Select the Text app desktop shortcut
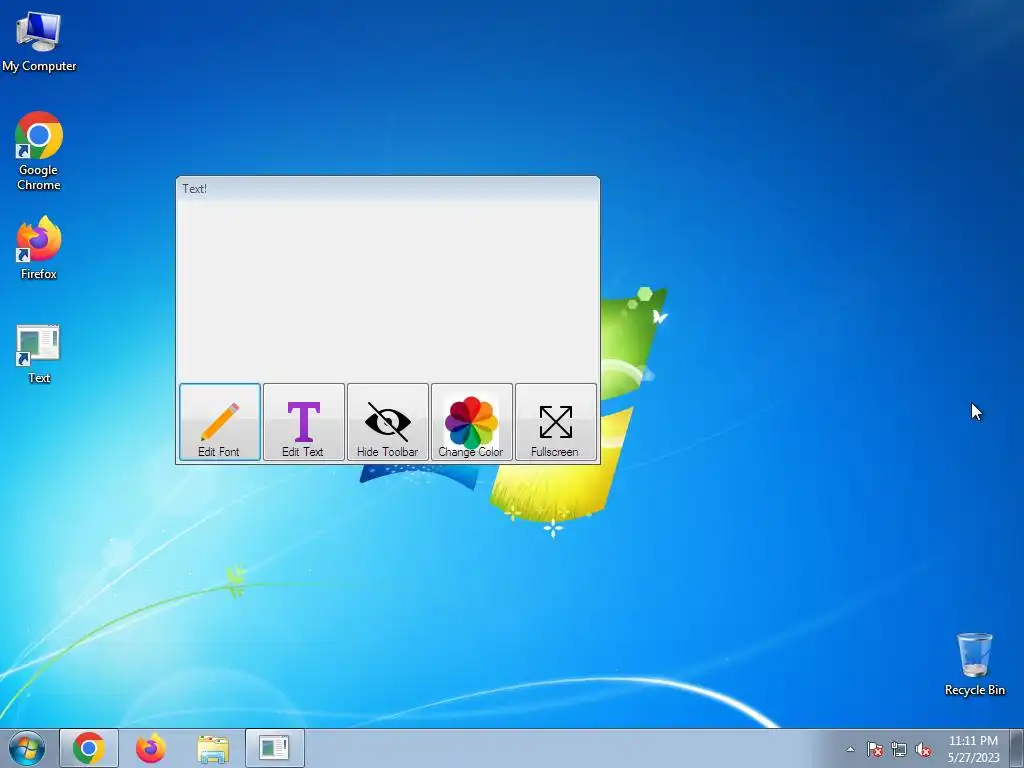 [x=39, y=354]
